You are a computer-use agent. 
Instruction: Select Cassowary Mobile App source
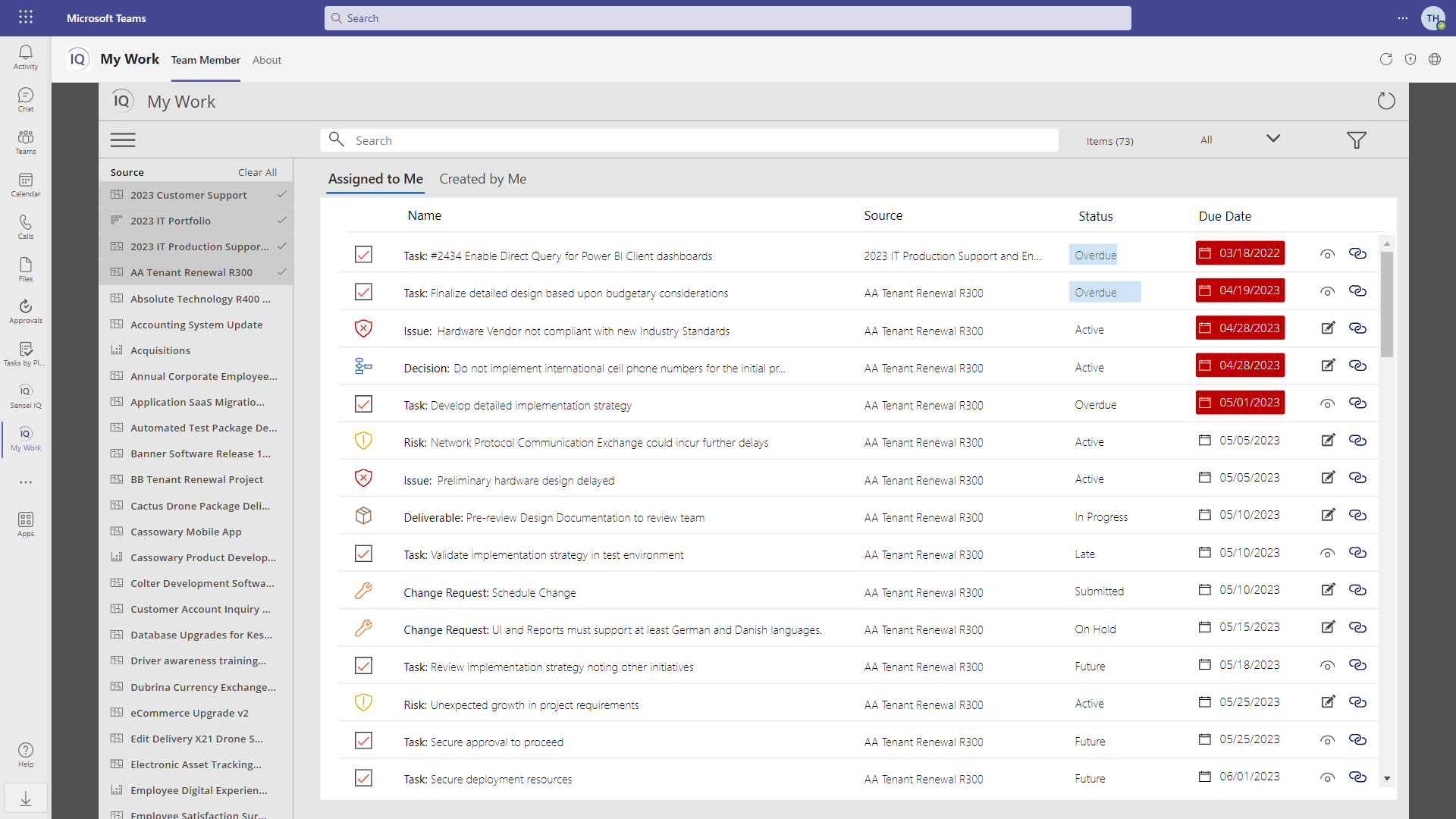click(196, 532)
